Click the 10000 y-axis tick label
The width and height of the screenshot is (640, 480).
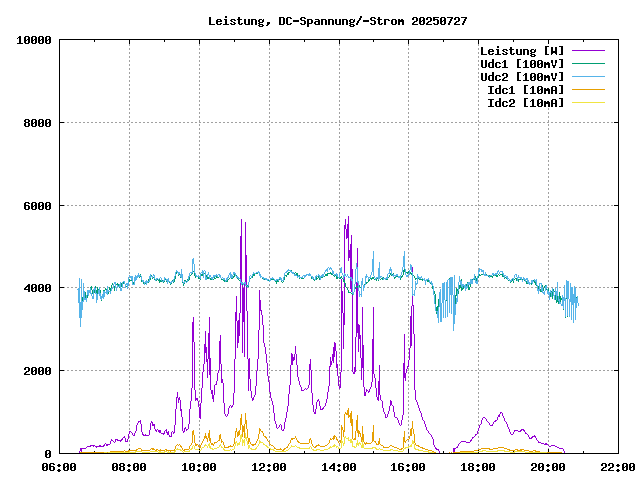(32, 40)
